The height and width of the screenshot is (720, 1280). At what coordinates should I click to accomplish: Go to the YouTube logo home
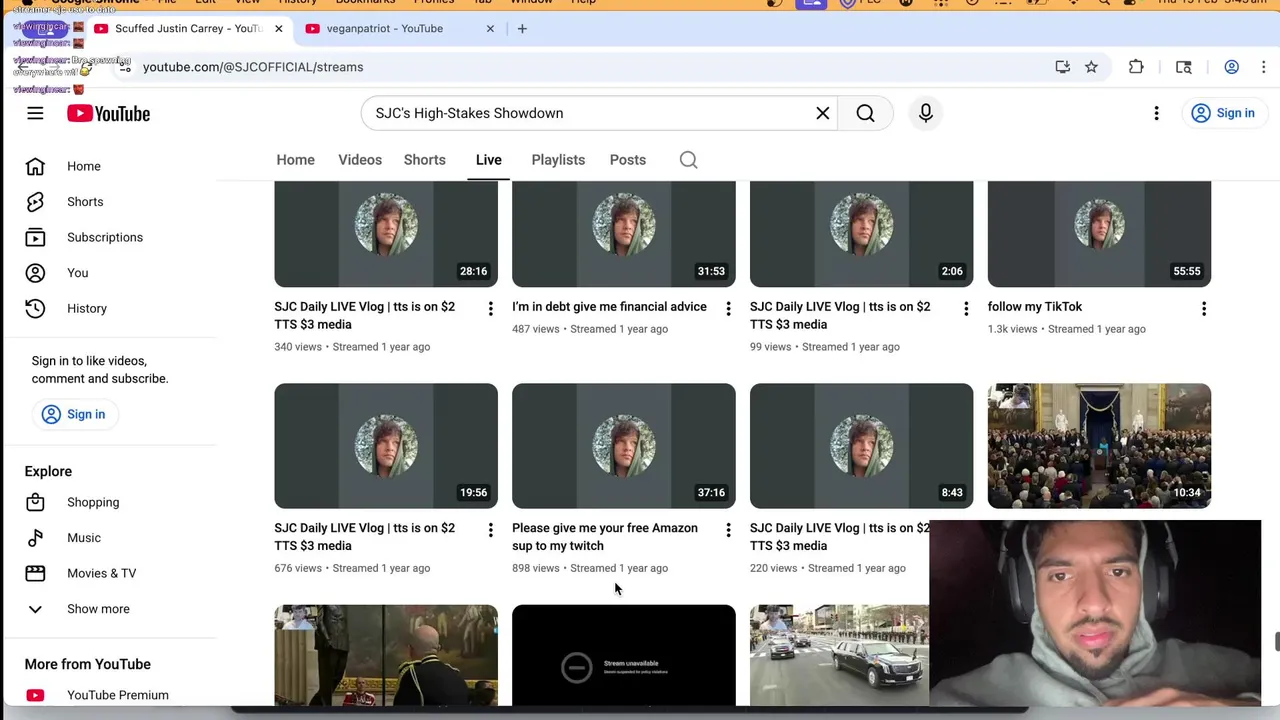109,114
